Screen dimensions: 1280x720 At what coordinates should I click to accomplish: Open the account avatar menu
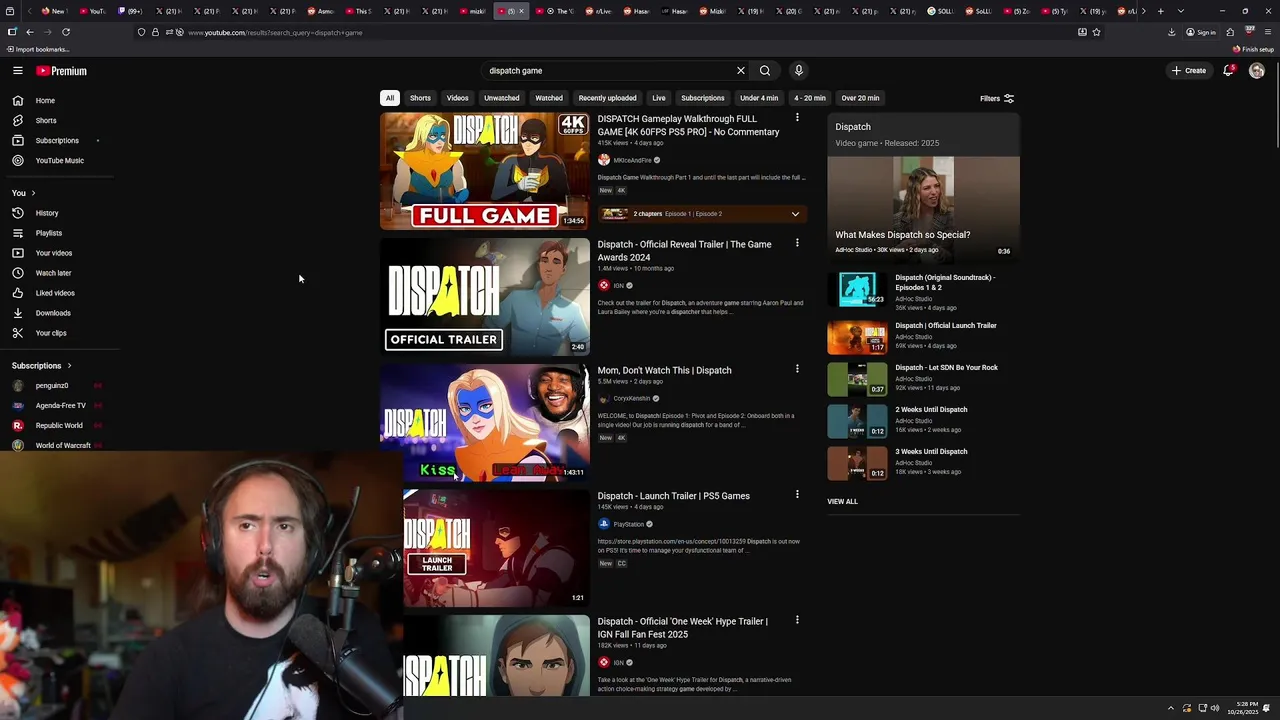tap(1257, 71)
